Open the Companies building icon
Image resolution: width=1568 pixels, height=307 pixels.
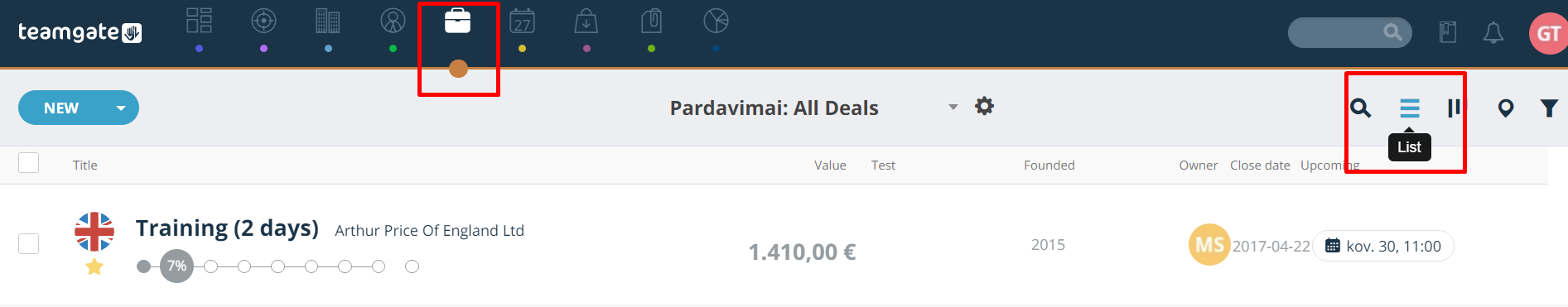pyautogui.click(x=328, y=21)
